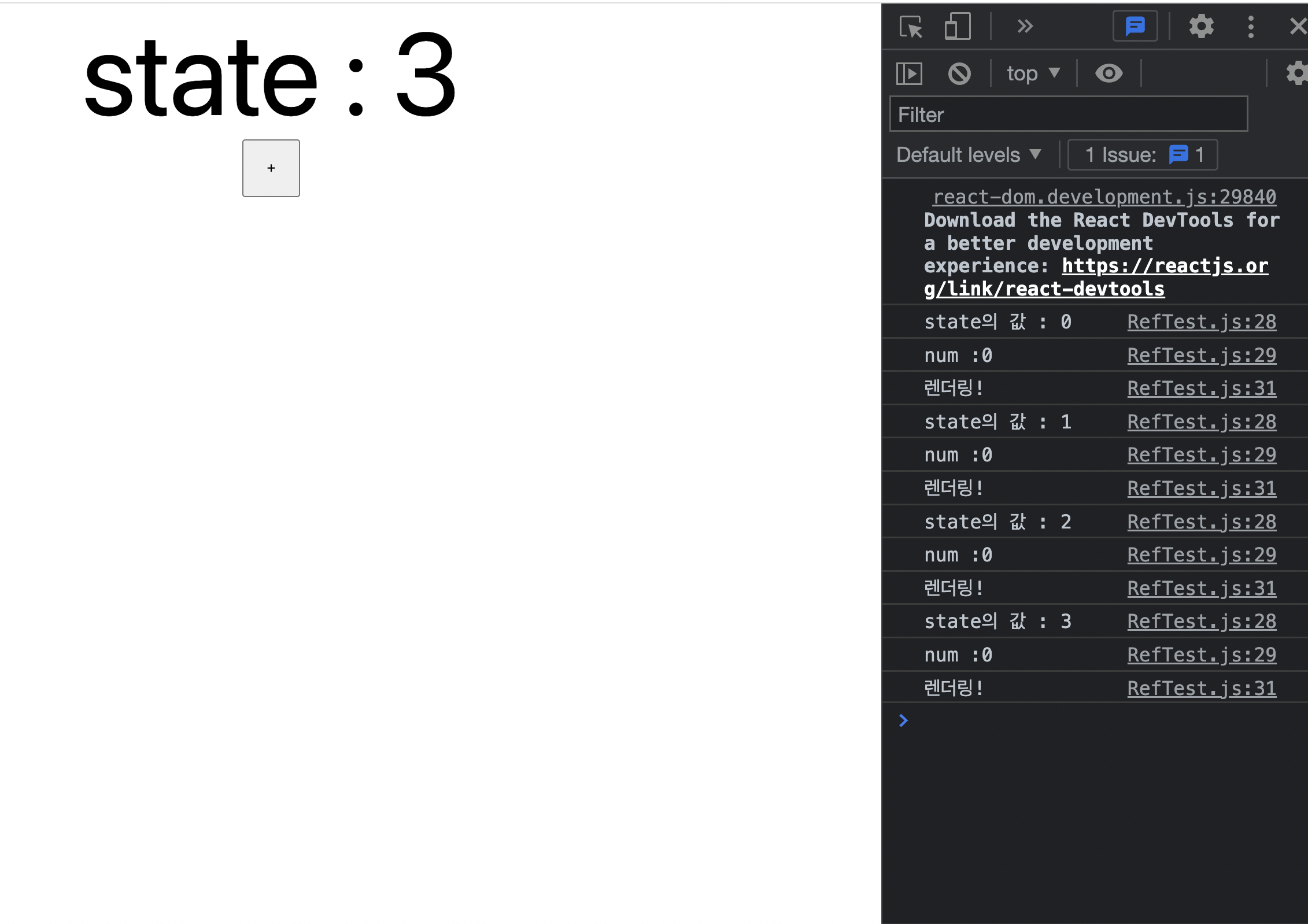Open react-dom.development.js:29840 in Sources

[1105, 197]
